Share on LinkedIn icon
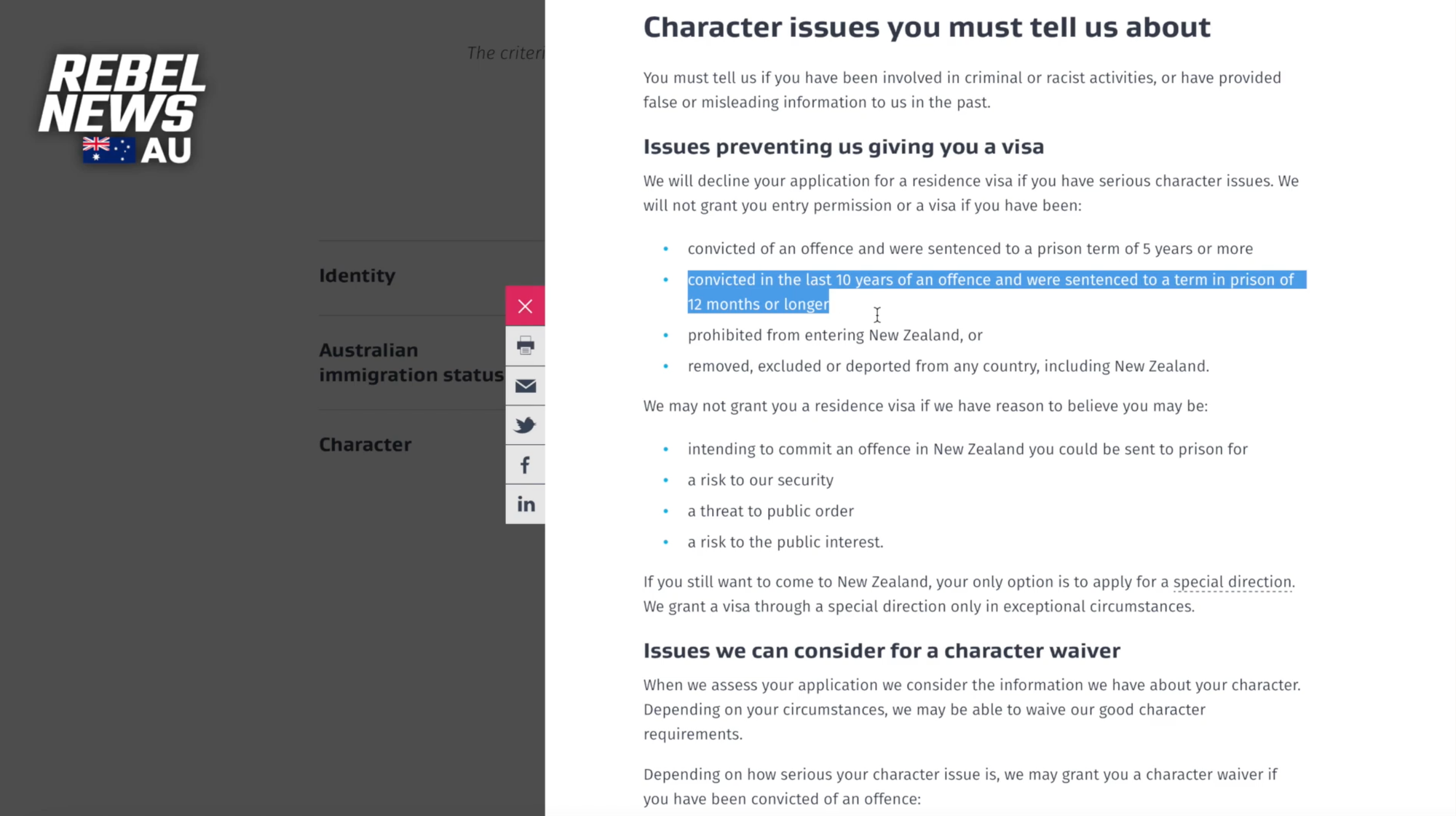The height and width of the screenshot is (816, 1456). (525, 504)
